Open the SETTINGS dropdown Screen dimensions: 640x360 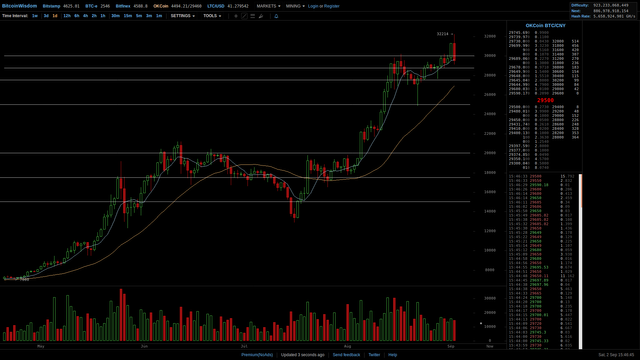[x=182, y=16]
